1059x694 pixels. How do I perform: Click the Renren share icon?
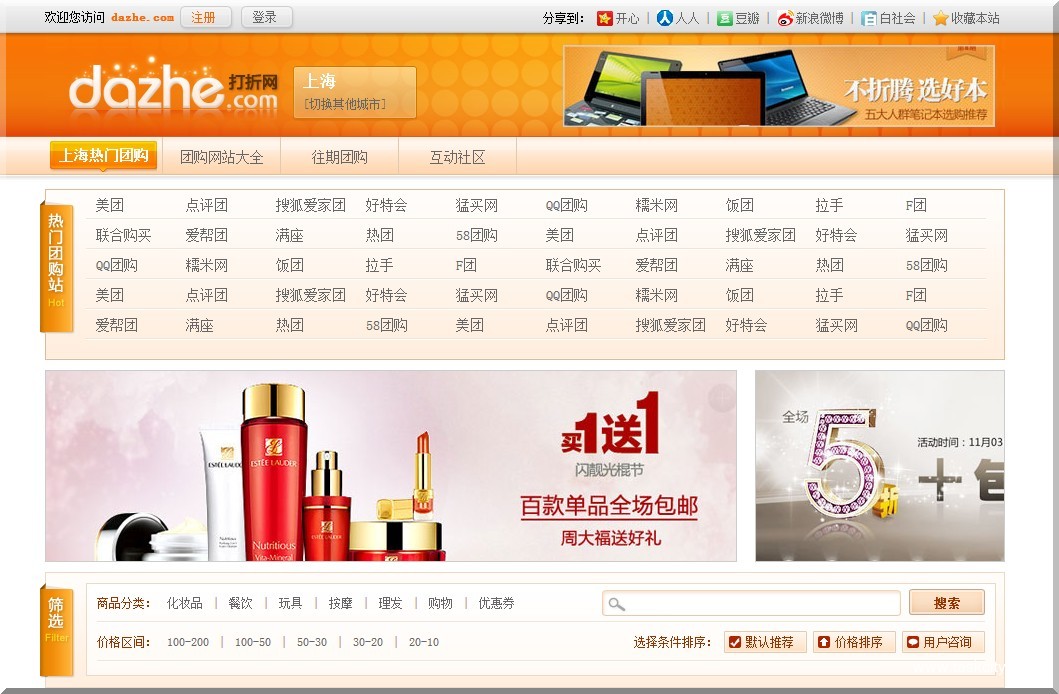click(664, 18)
